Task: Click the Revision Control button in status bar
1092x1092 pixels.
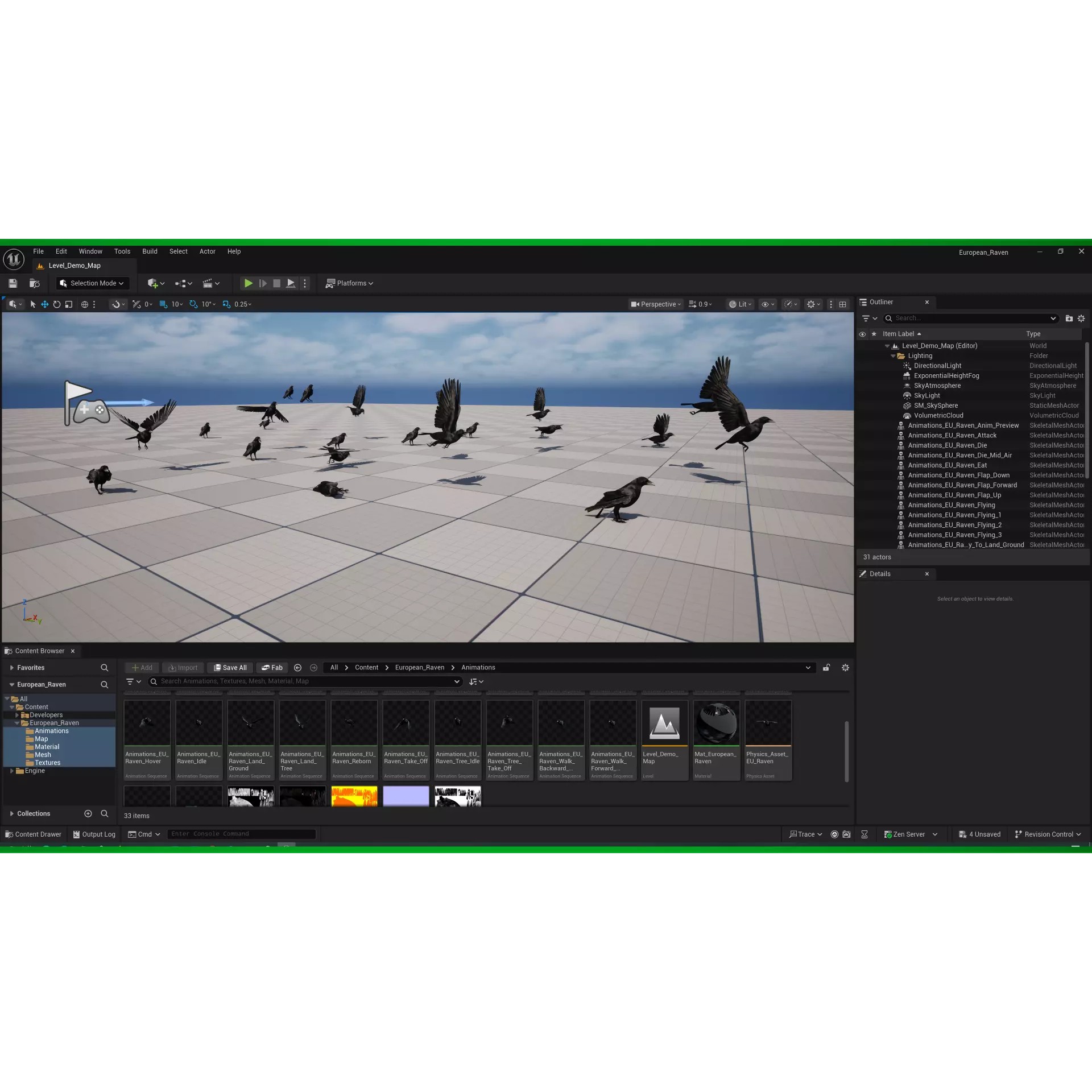Action: point(1048,834)
